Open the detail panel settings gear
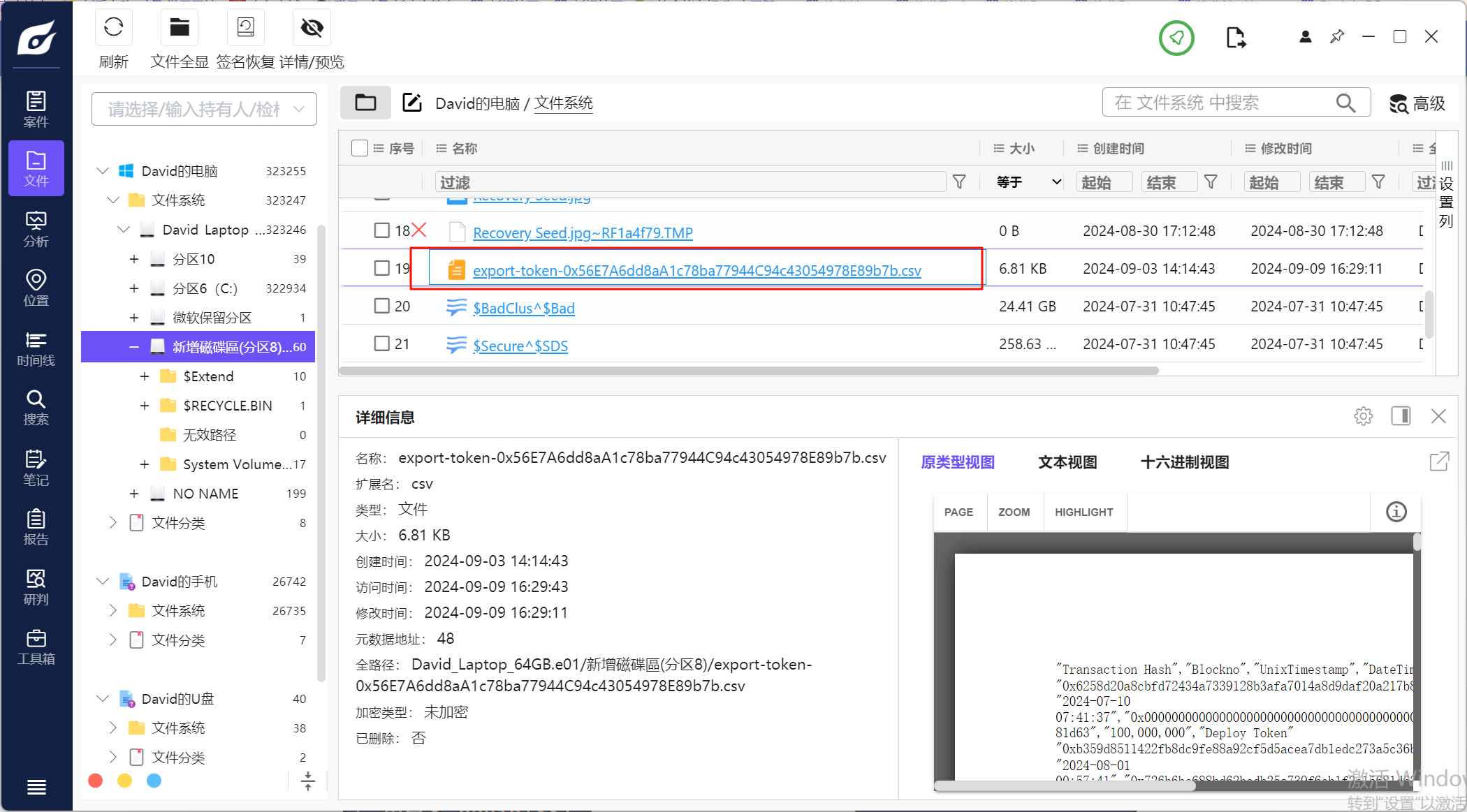 [1363, 417]
